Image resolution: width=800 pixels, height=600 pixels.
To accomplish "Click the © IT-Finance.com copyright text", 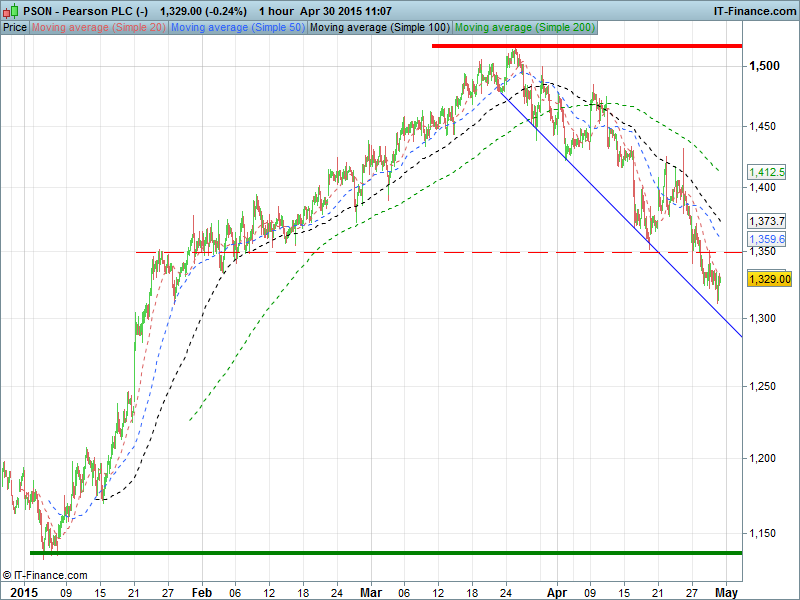I will (x=45, y=575).
